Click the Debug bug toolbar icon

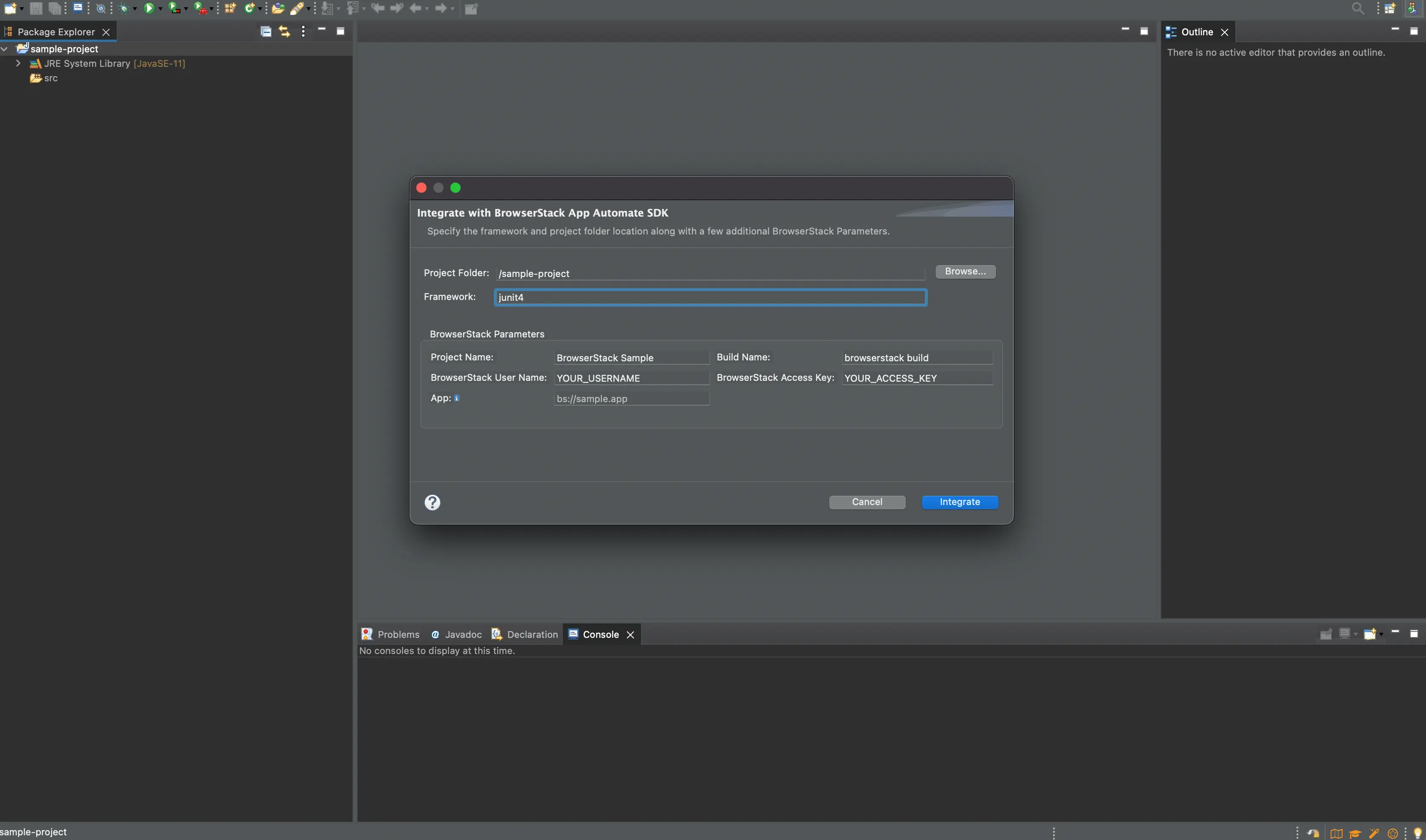pos(124,8)
